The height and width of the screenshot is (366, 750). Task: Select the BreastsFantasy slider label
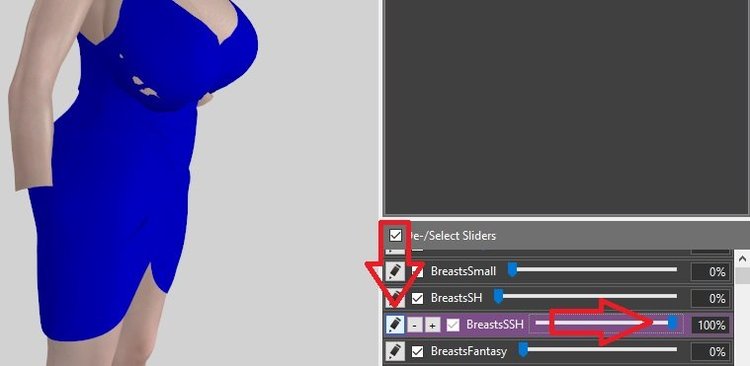(469, 351)
